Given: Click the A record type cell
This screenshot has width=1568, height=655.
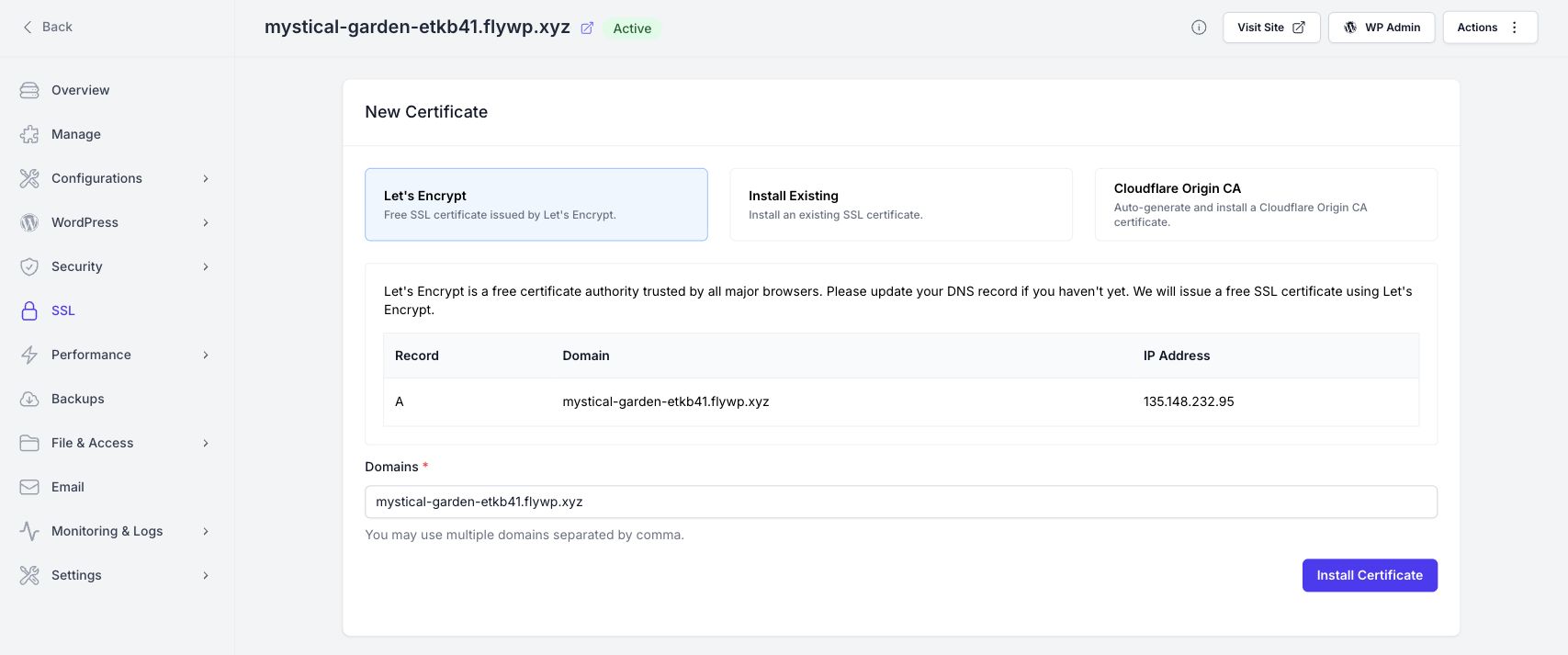Looking at the screenshot, I should tap(400, 401).
